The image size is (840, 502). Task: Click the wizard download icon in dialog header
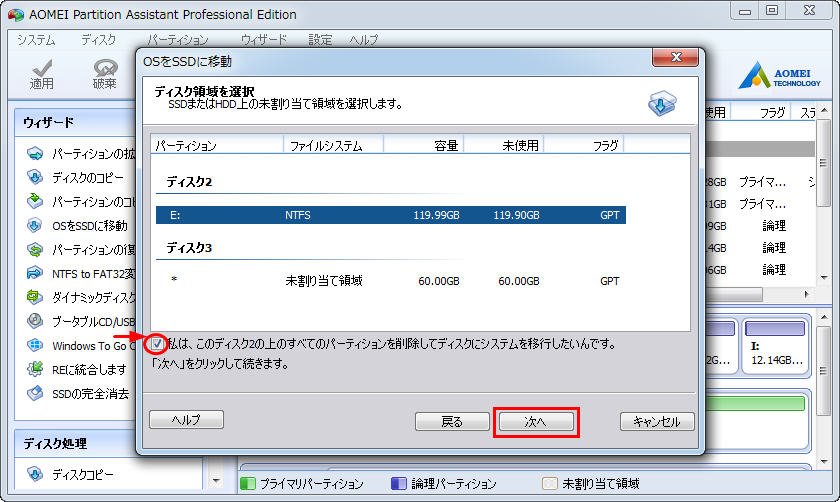coord(662,103)
